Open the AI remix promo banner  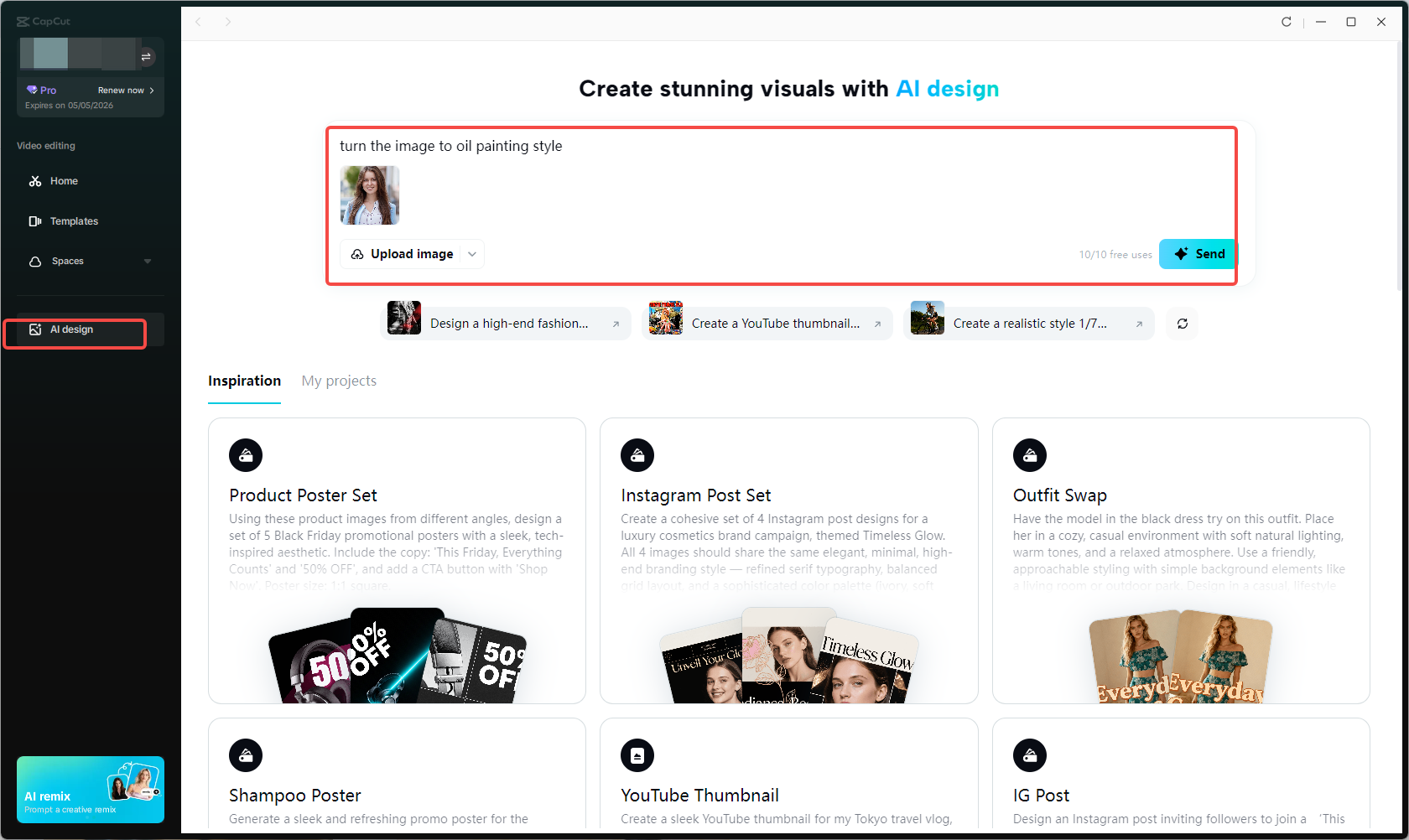pos(91,790)
